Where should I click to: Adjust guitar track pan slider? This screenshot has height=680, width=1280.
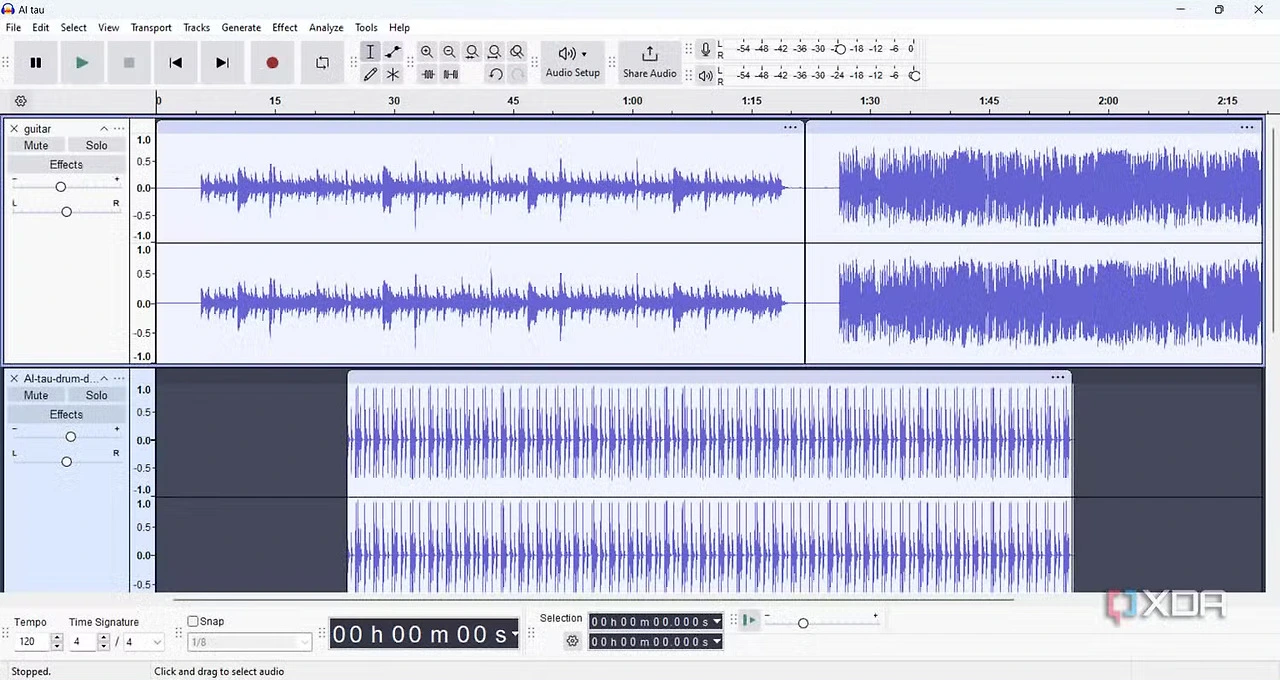(66, 212)
